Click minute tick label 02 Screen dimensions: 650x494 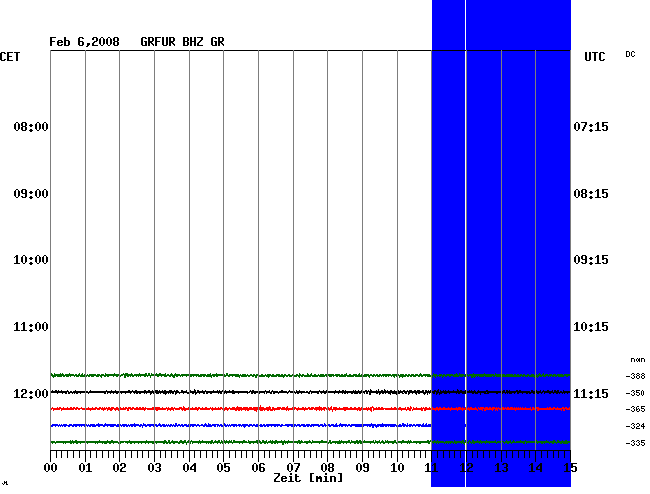[x=119, y=468]
